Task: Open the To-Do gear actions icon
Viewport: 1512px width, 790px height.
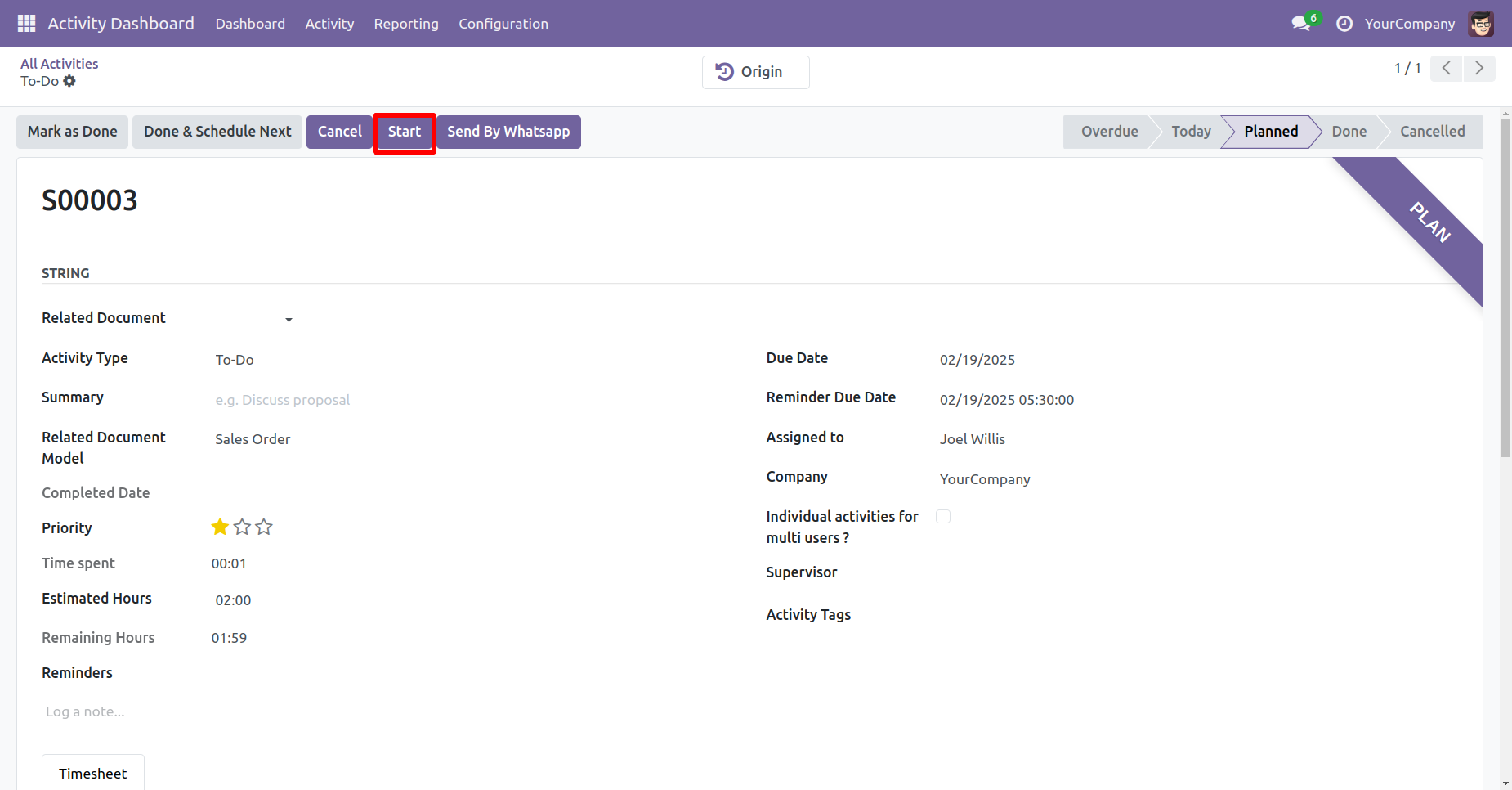Action: tap(69, 81)
